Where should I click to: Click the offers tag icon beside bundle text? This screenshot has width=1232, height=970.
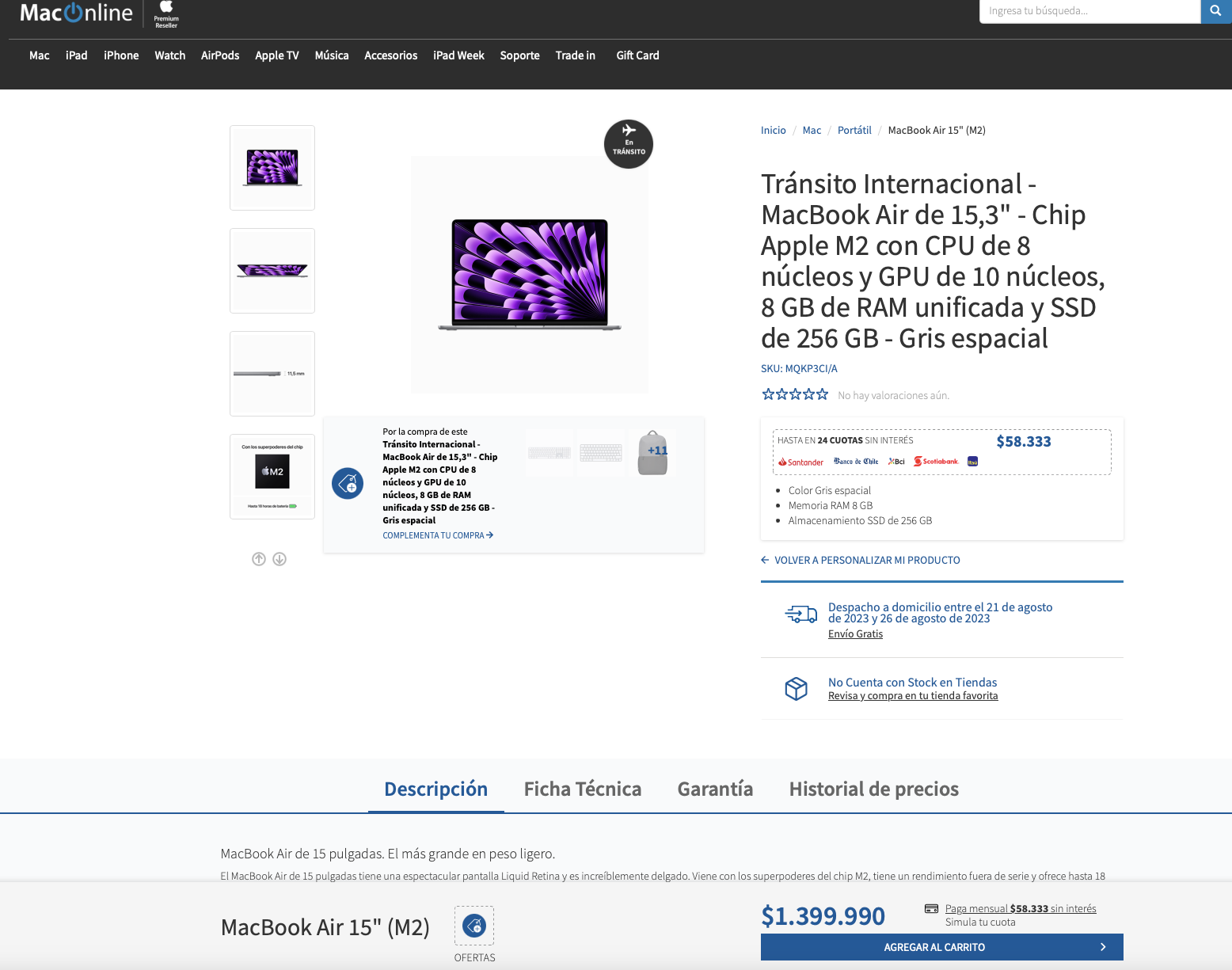348,483
